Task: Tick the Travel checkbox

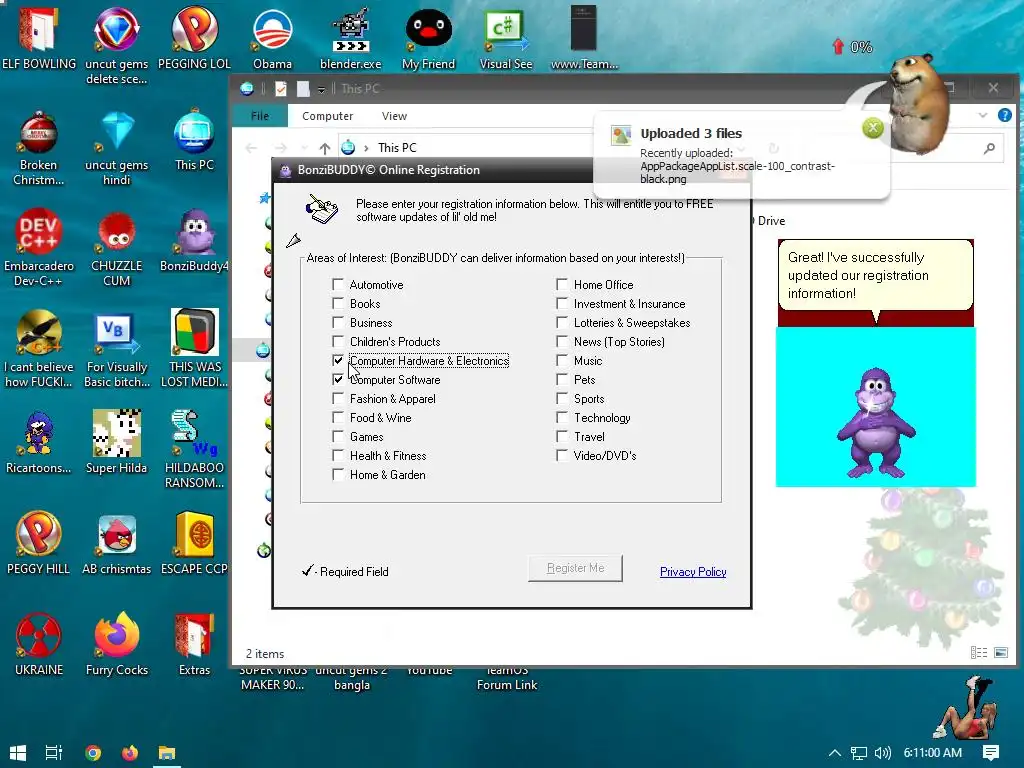Action: coord(562,436)
